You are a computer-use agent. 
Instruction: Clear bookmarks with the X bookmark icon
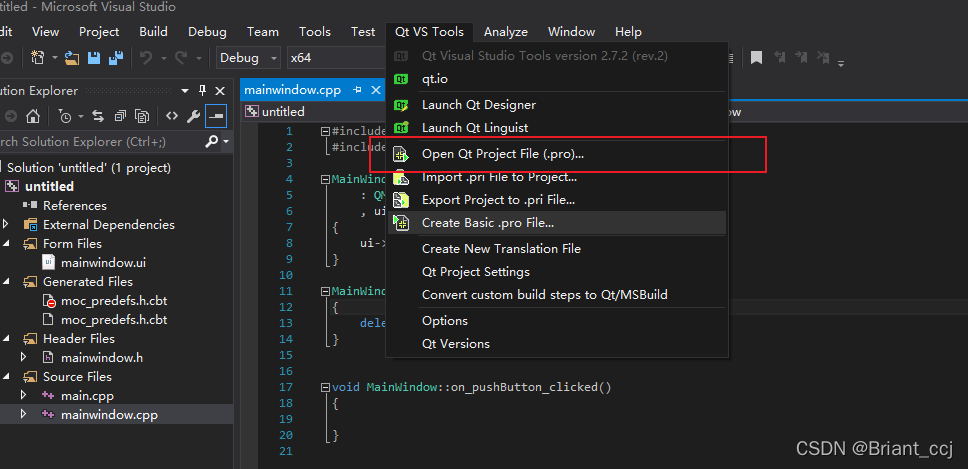point(824,58)
